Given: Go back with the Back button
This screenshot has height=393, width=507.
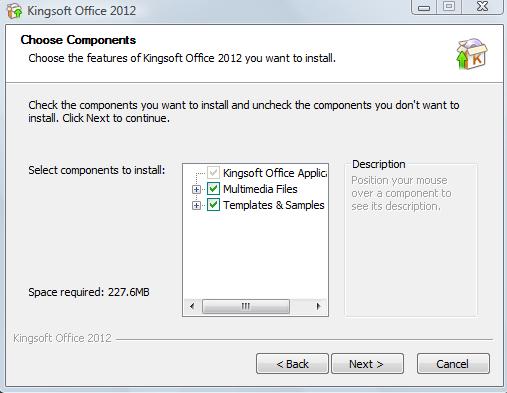Looking at the screenshot, I should (292, 364).
